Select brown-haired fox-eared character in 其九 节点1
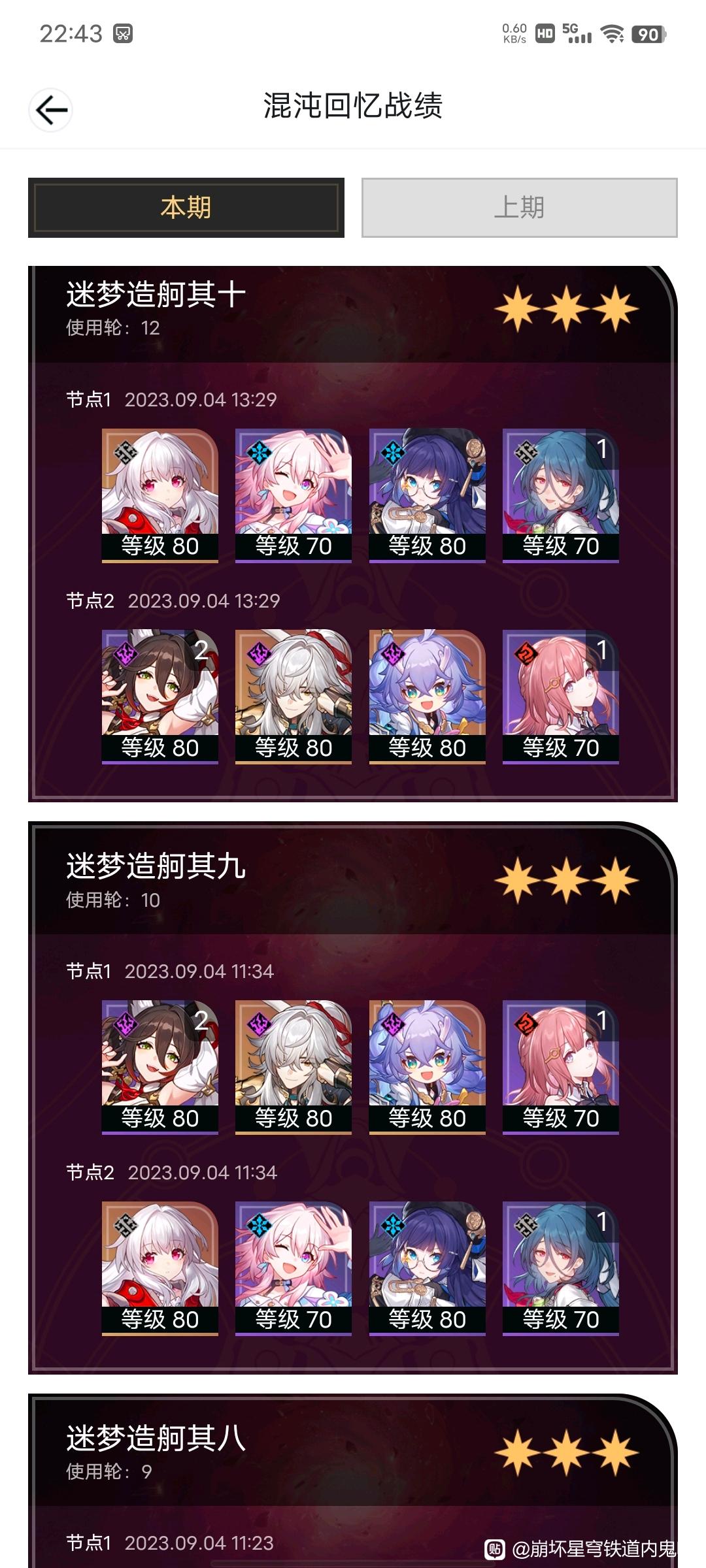This screenshot has height=1568, width=706. pos(160,1068)
